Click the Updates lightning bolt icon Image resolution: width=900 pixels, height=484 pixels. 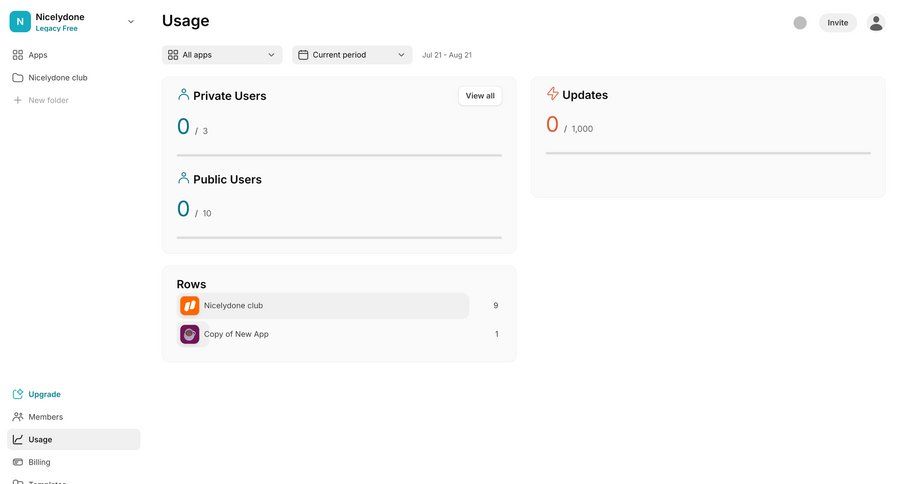click(x=552, y=94)
